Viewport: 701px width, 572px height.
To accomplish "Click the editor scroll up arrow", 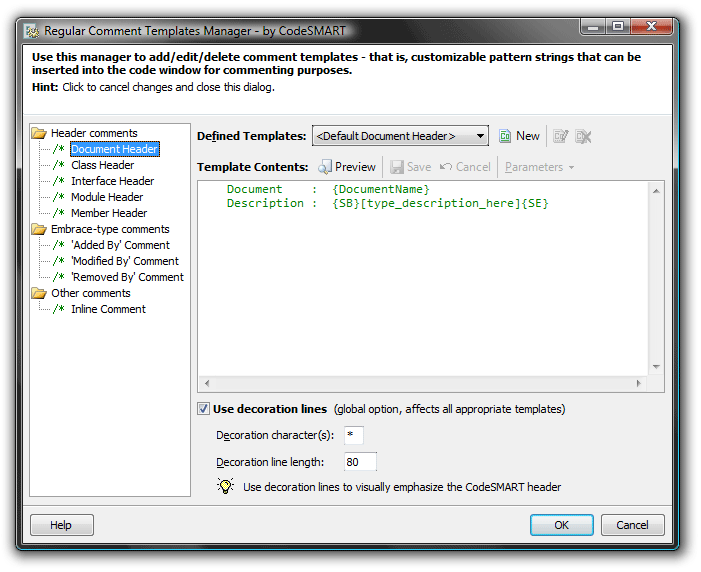I will [x=656, y=191].
